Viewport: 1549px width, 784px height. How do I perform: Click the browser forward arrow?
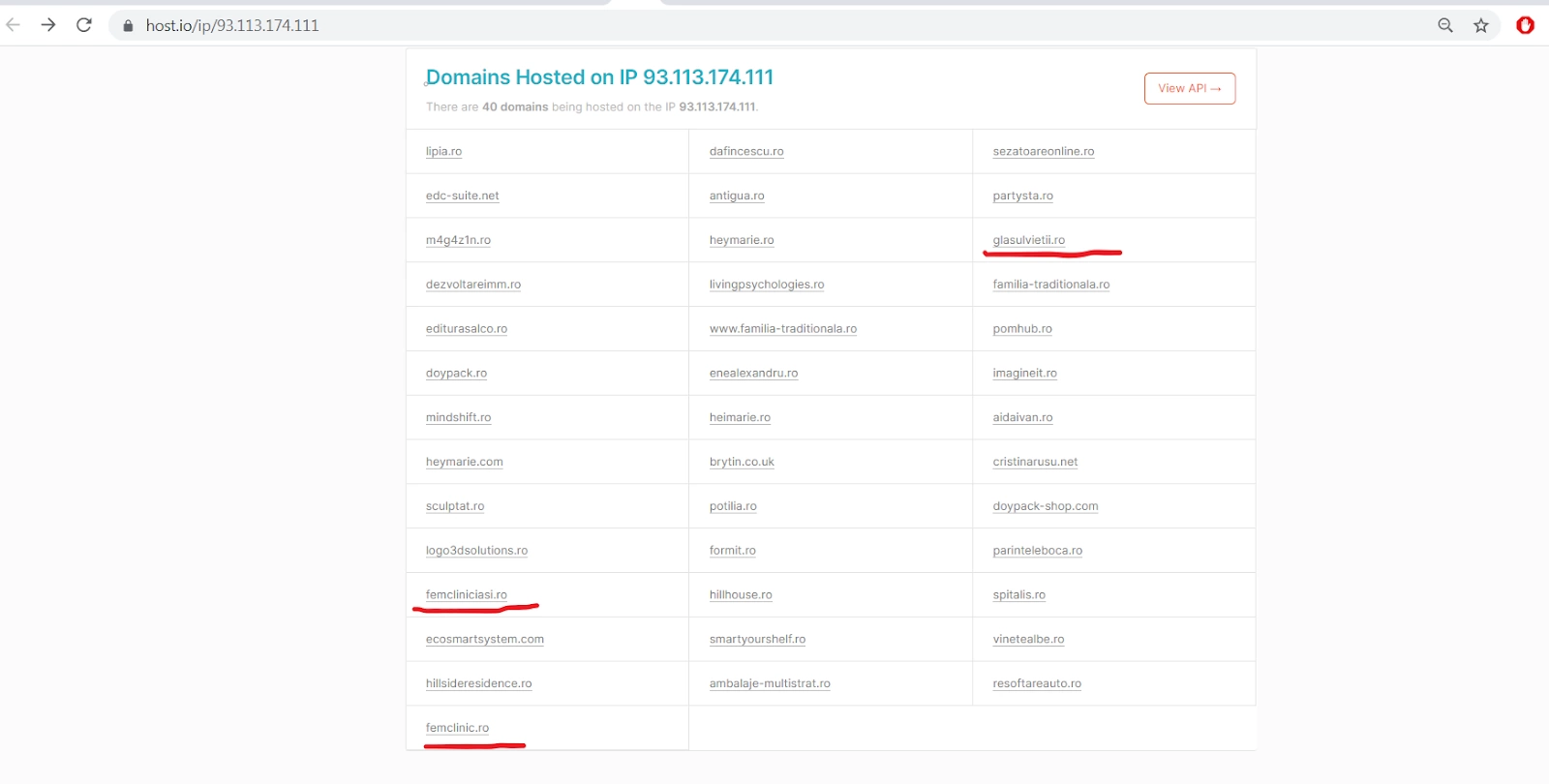(x=48, y=25)
